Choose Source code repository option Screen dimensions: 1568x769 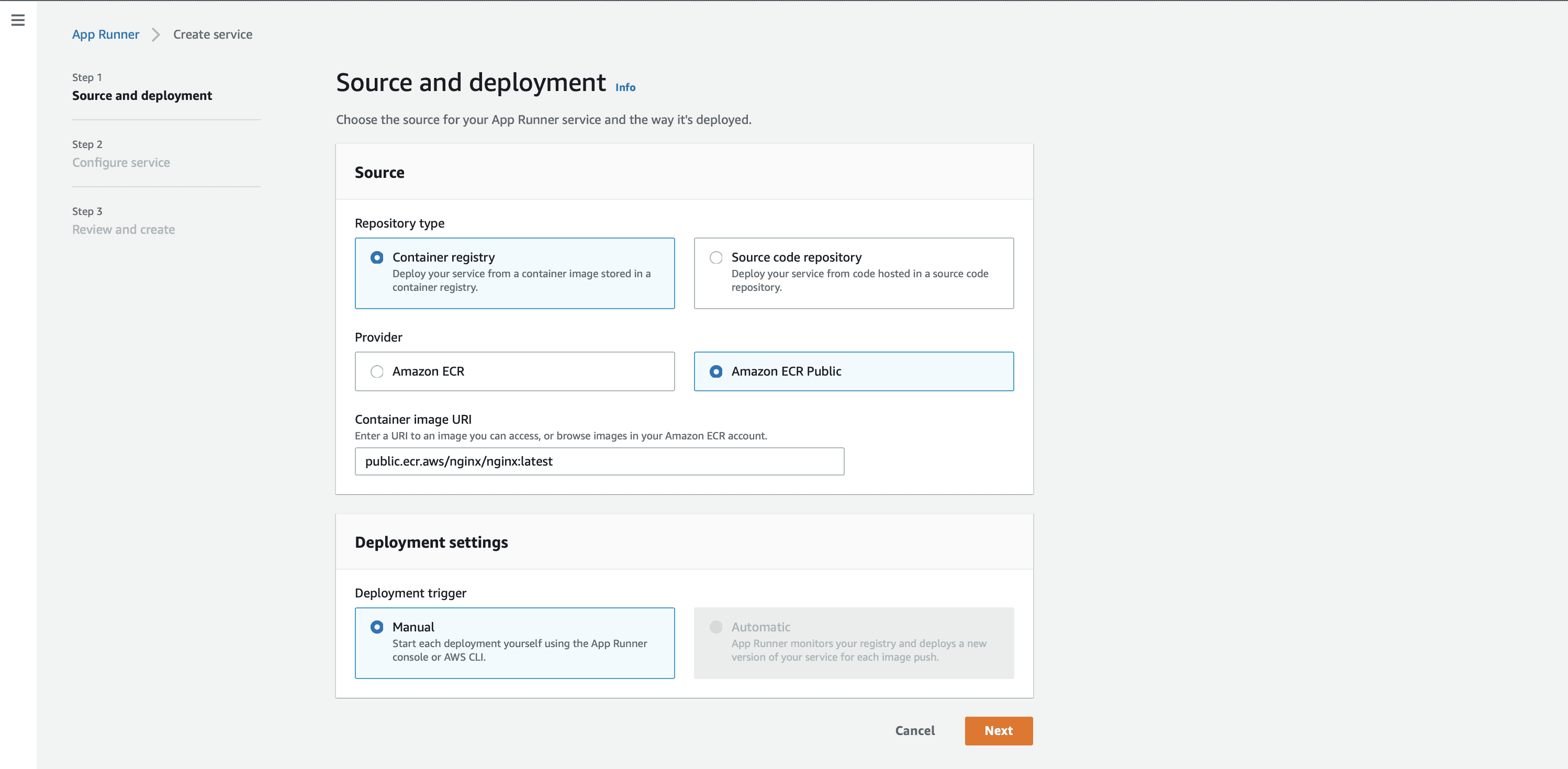[854, 273]
